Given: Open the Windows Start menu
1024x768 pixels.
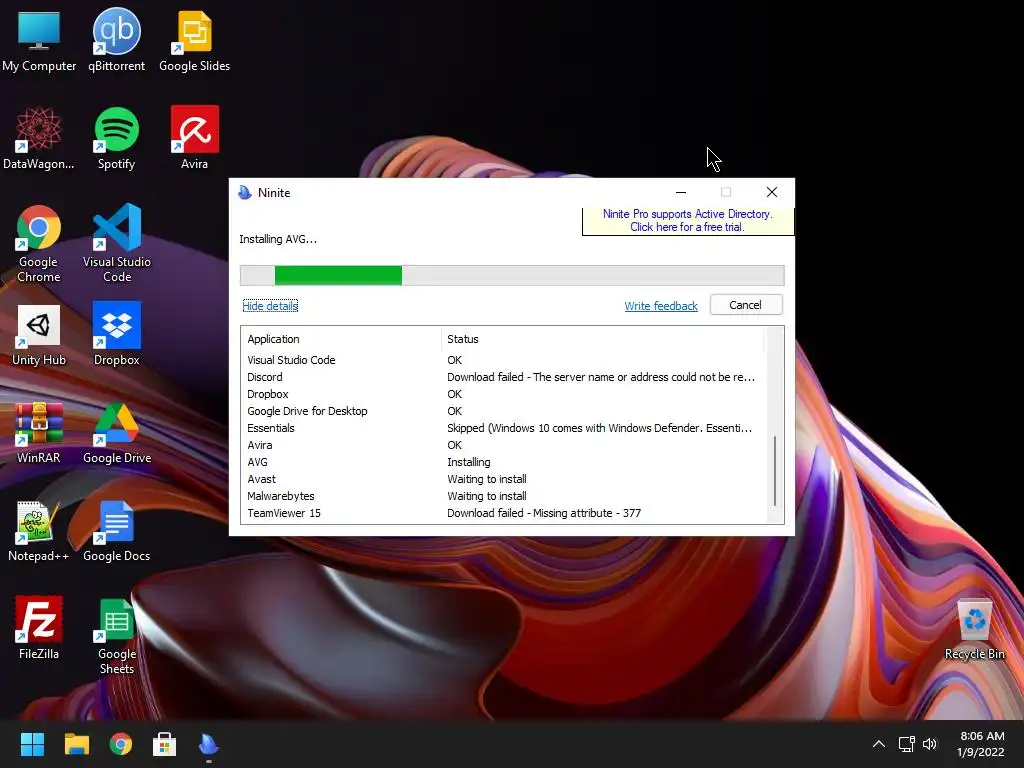Looking at the screenshot, I should (32, 744).
